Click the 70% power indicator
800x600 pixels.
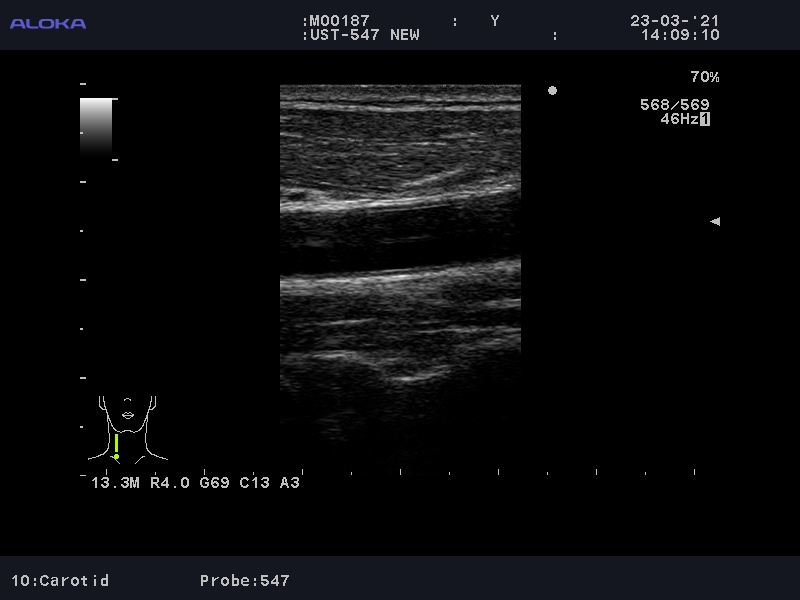pos(704,77)
